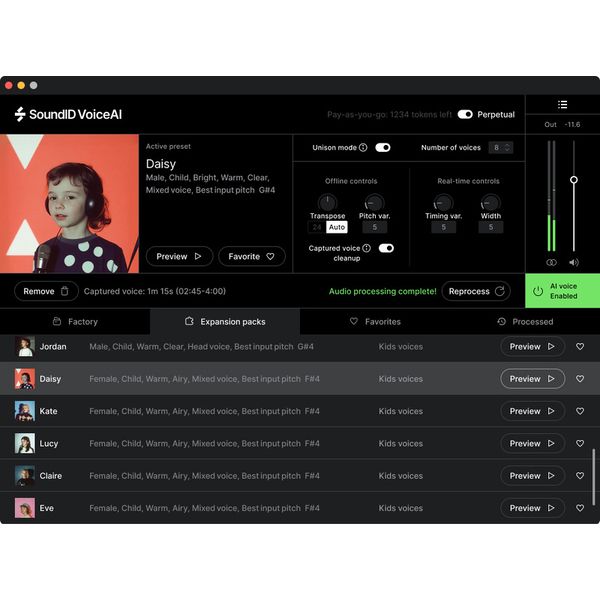The width and height of the screenshot is (600, 600).
Task: Open the hamburger list menu icon
Action: tap(562, 104)
